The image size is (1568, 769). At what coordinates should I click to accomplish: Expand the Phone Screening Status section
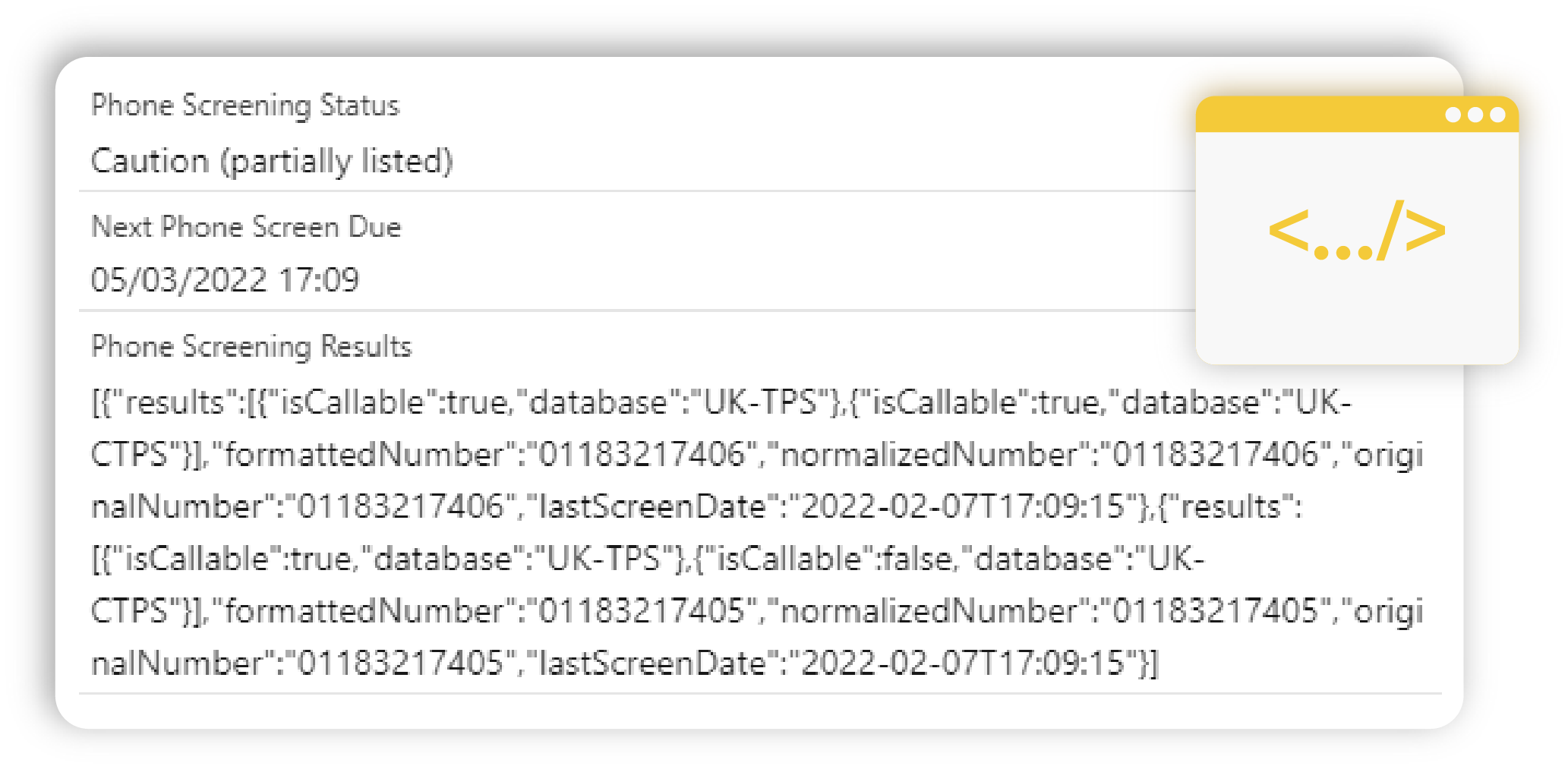(245, 106)
